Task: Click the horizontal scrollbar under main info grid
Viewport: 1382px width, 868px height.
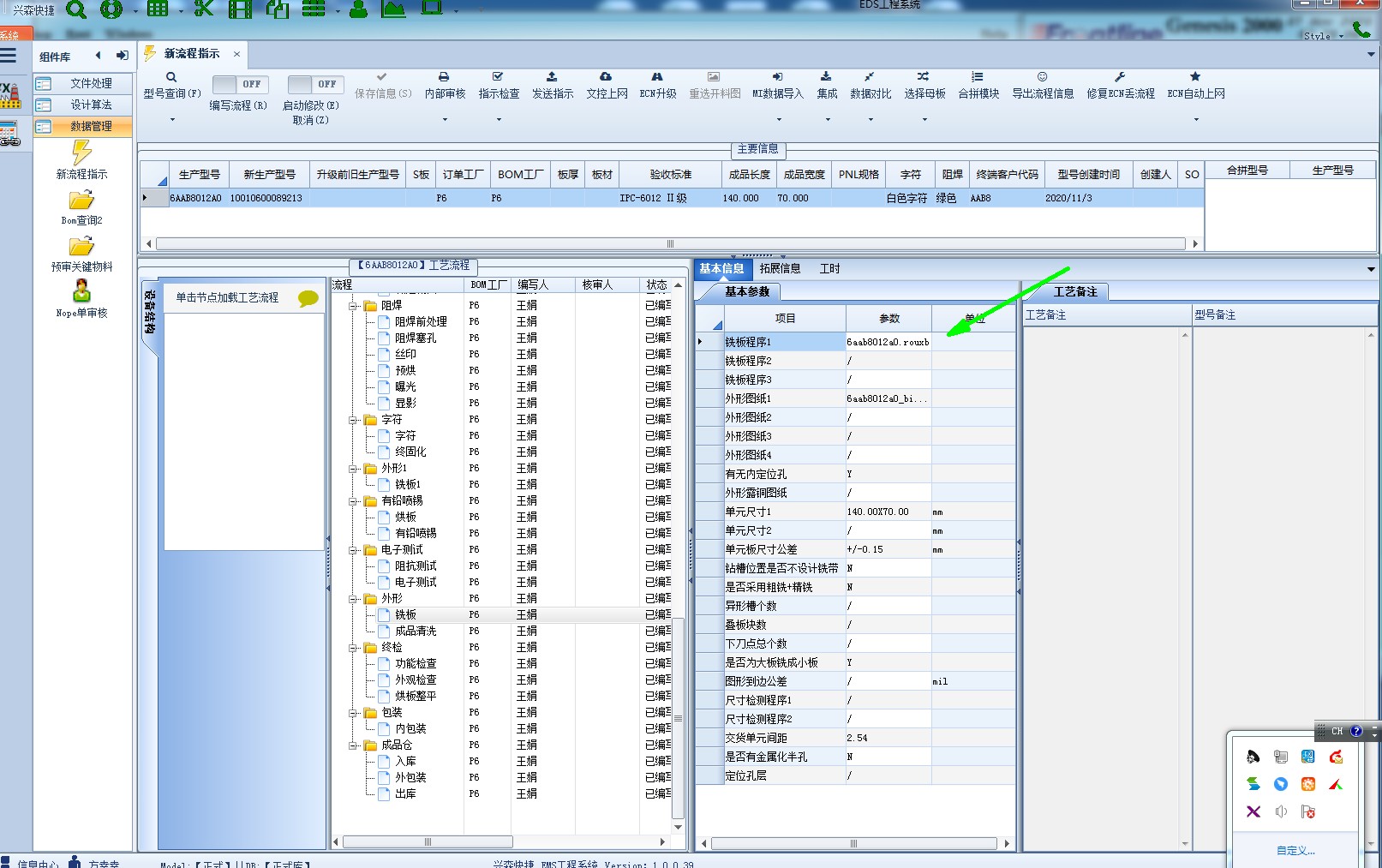Action: click(x=670, y=244)
